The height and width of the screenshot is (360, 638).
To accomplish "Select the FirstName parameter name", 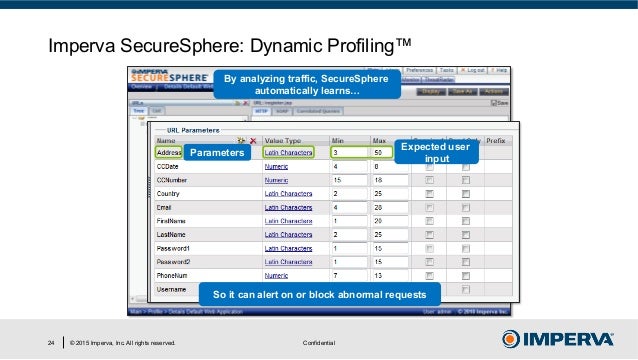I will (x=171, y=221).
